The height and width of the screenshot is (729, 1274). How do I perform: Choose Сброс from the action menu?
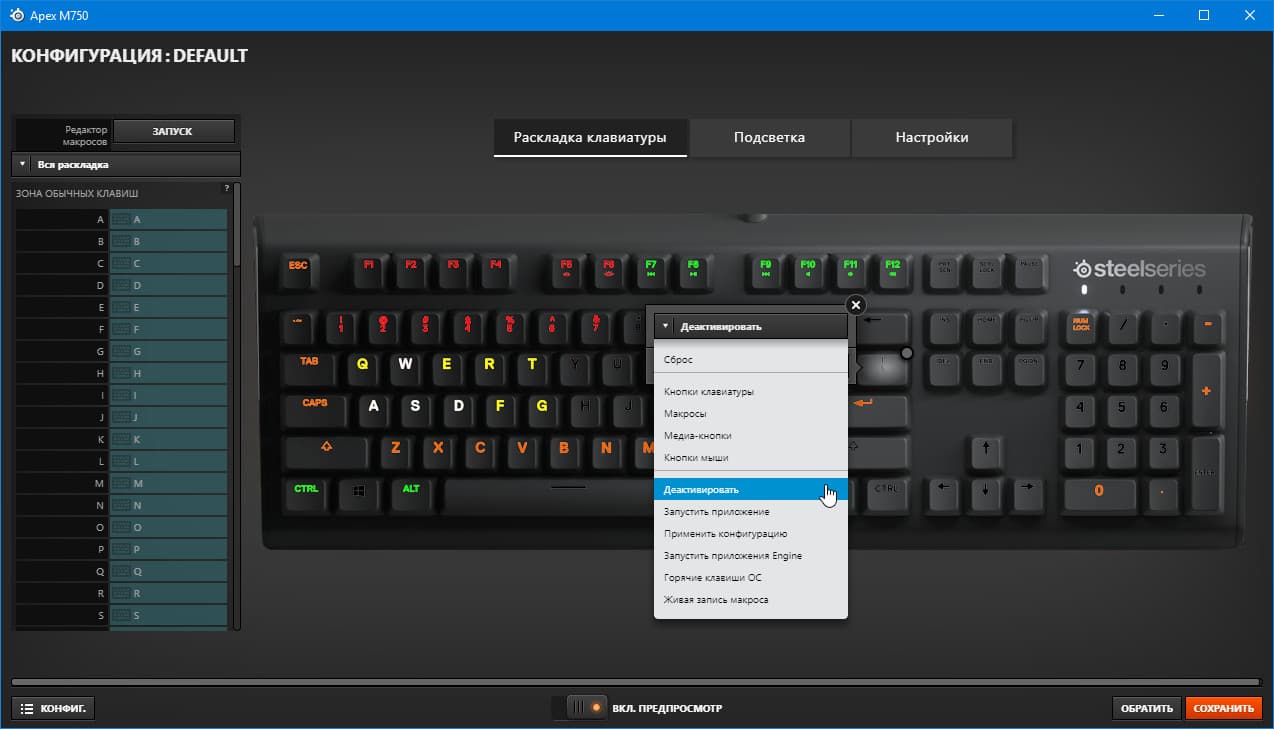point(751,359)
